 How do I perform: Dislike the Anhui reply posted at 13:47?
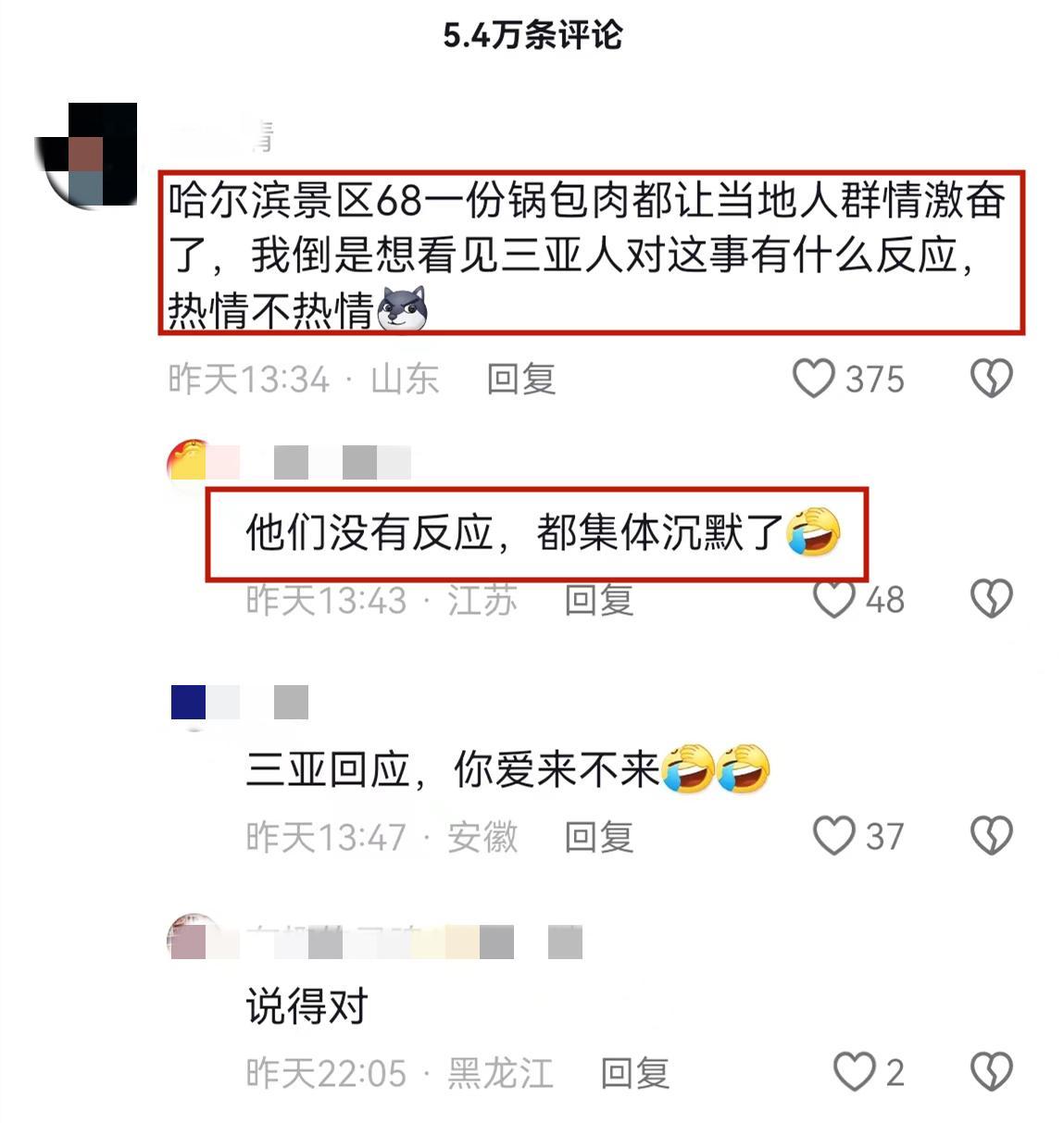click(991, 836)
